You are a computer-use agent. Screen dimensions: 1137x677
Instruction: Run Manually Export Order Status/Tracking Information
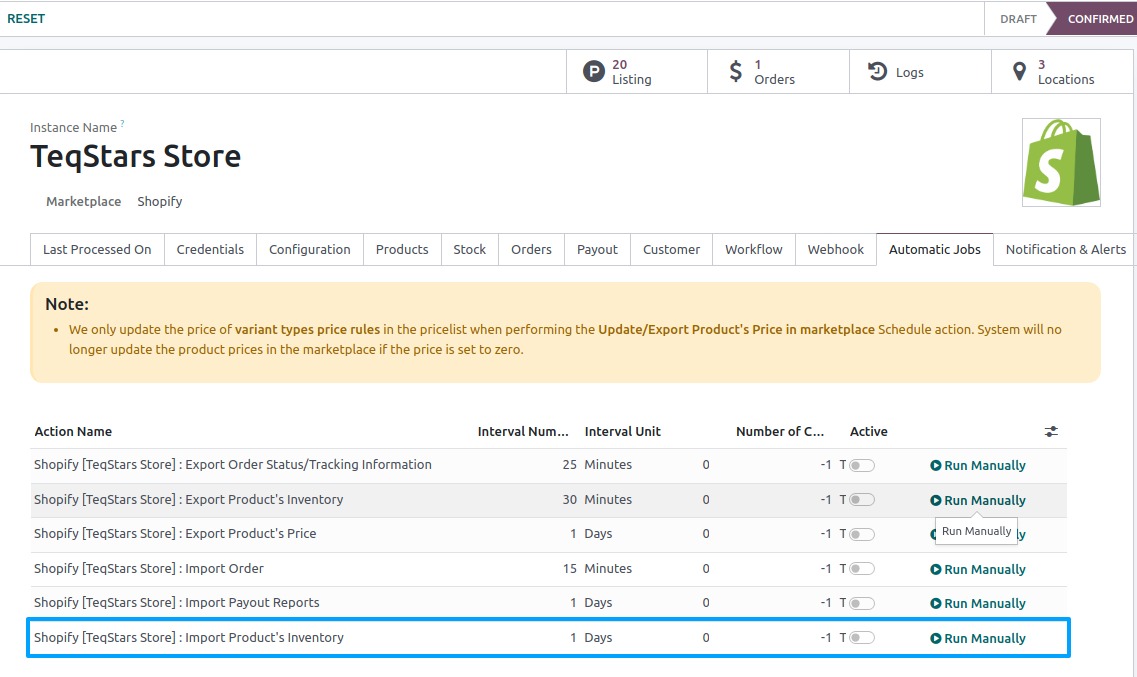pyautogui.click(x=977, y=465)
